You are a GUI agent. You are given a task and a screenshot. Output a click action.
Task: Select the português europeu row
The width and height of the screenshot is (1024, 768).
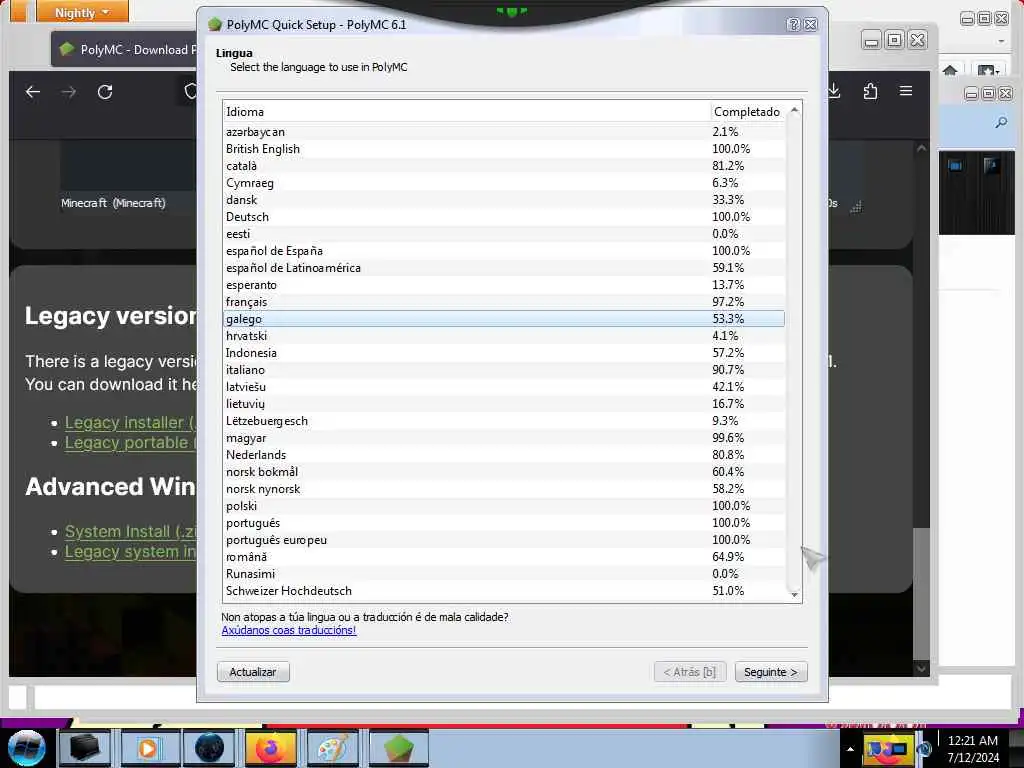point(504,539)
